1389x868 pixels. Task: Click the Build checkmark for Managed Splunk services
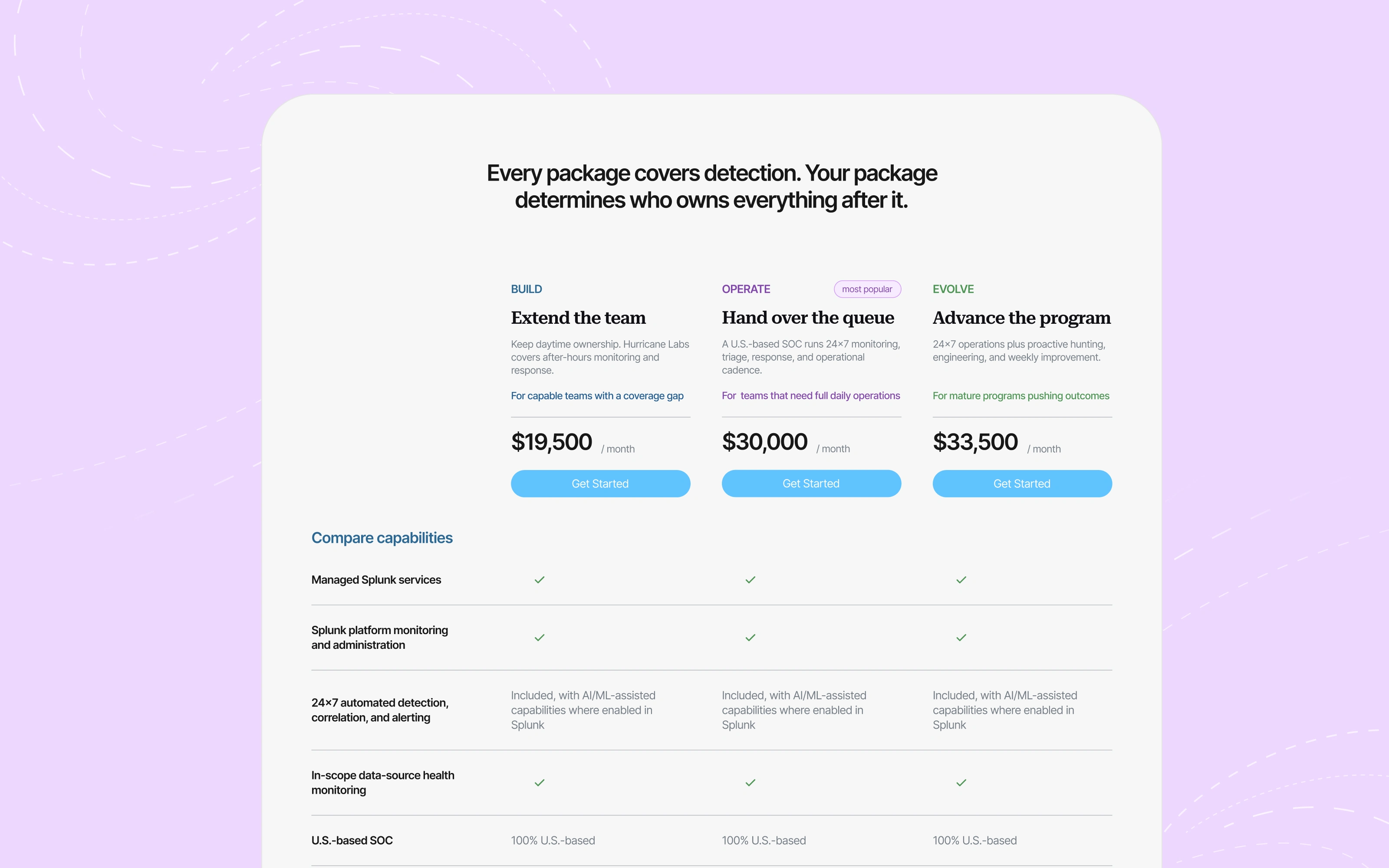pyautogui.click(x=540, y=580)
